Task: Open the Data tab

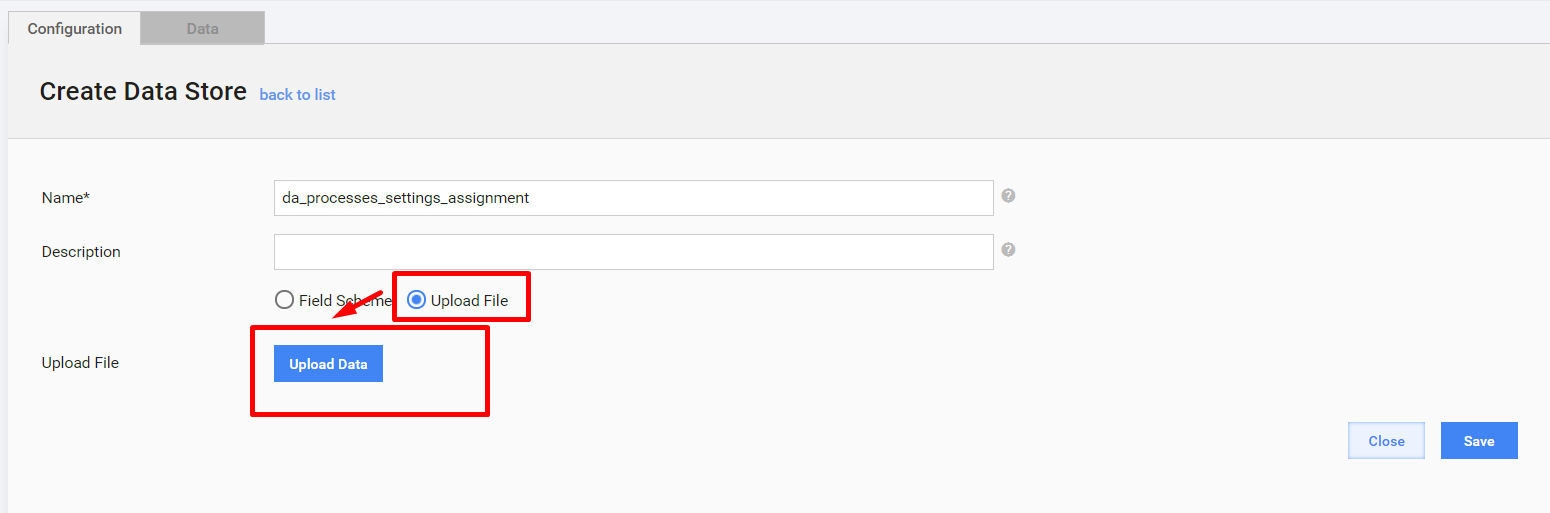Action: point(202,28)
